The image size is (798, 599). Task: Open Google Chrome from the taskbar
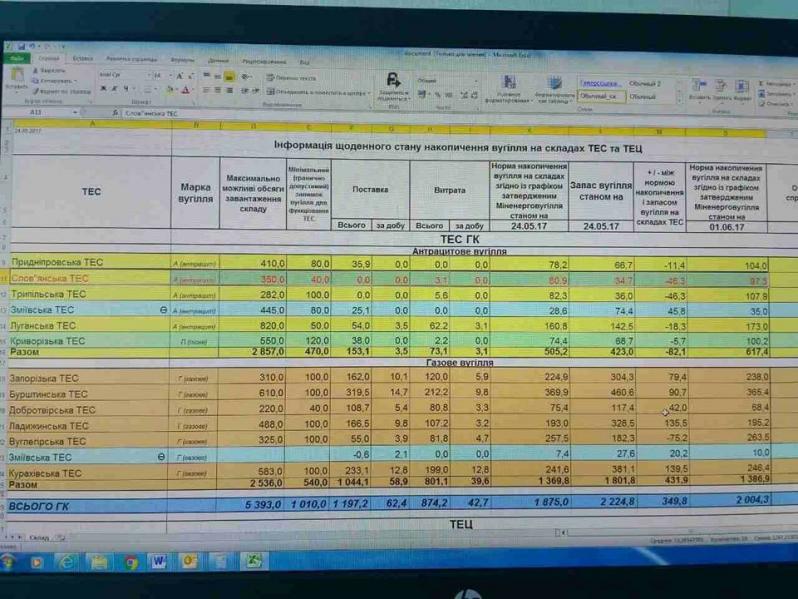coord(130,562)
